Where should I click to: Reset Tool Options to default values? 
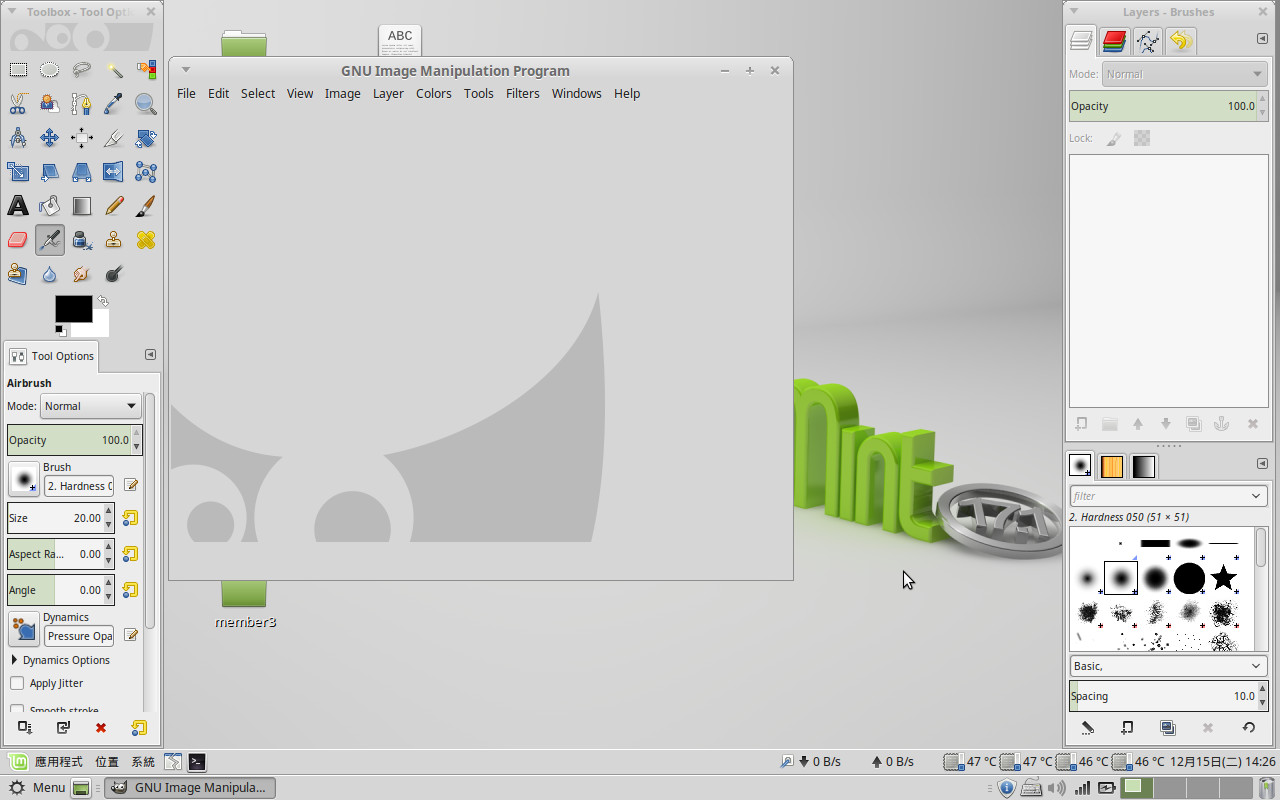[x=139, y=728]
